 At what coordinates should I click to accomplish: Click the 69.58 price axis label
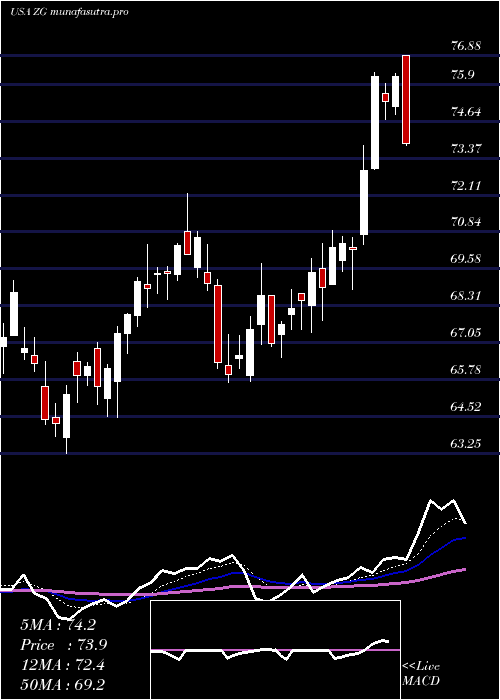[467, 258]
